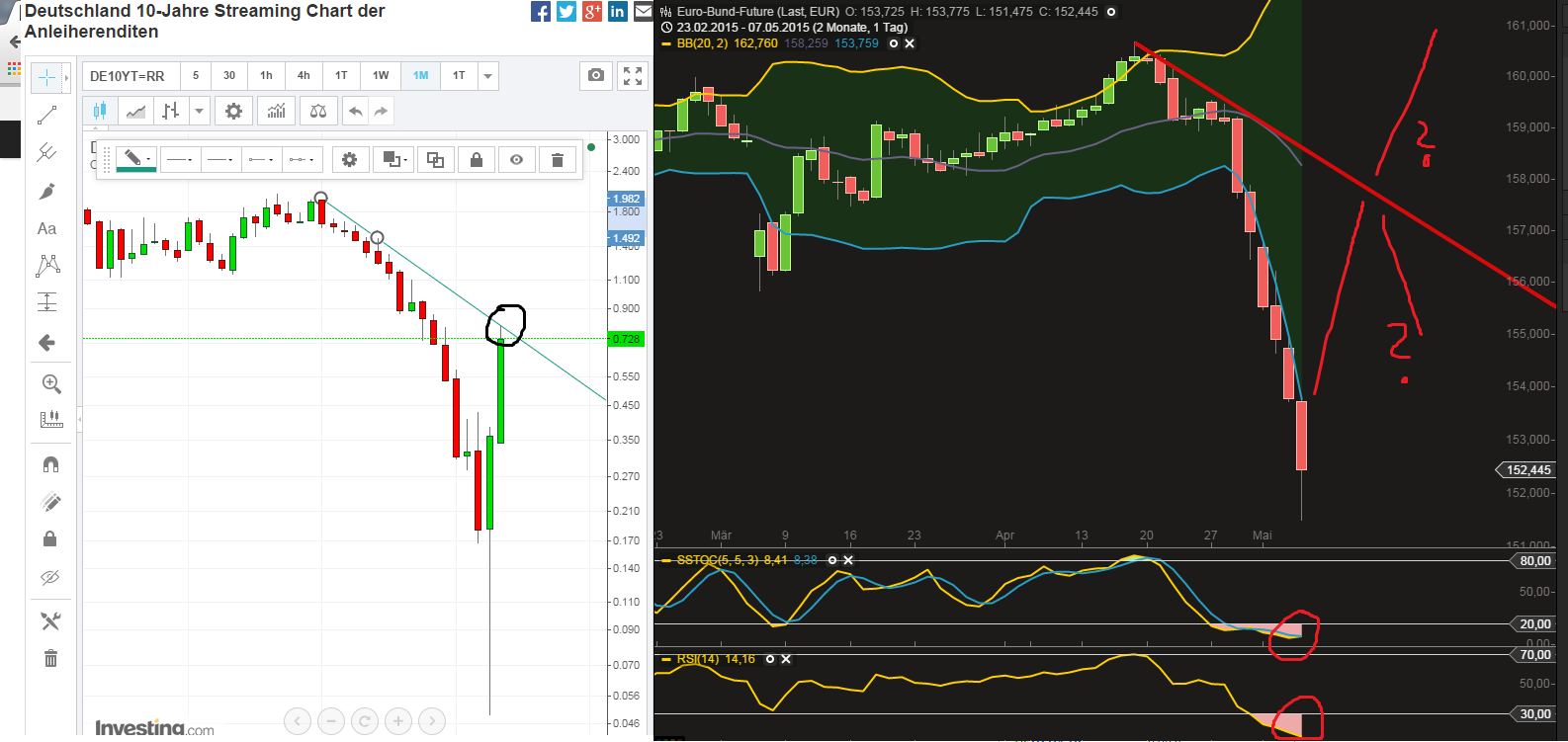Activate the zoom in magnifier tool
The width and height of the screenshot is (1568, 742).
point(51,383)
